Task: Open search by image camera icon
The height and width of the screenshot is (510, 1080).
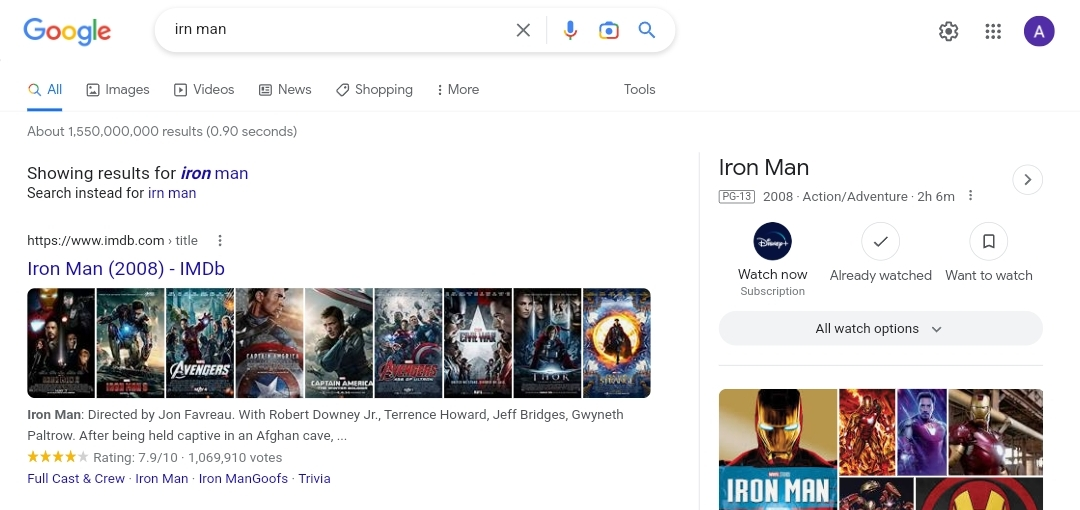Action: [608, 30]
